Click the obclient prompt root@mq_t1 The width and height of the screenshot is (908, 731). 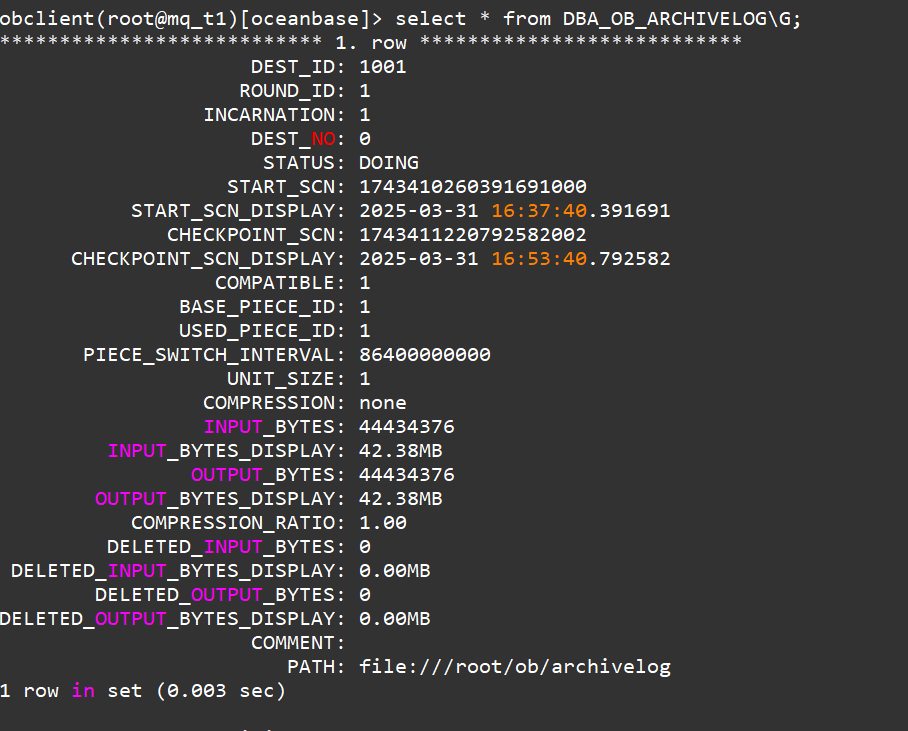click(x=167, y=19)
